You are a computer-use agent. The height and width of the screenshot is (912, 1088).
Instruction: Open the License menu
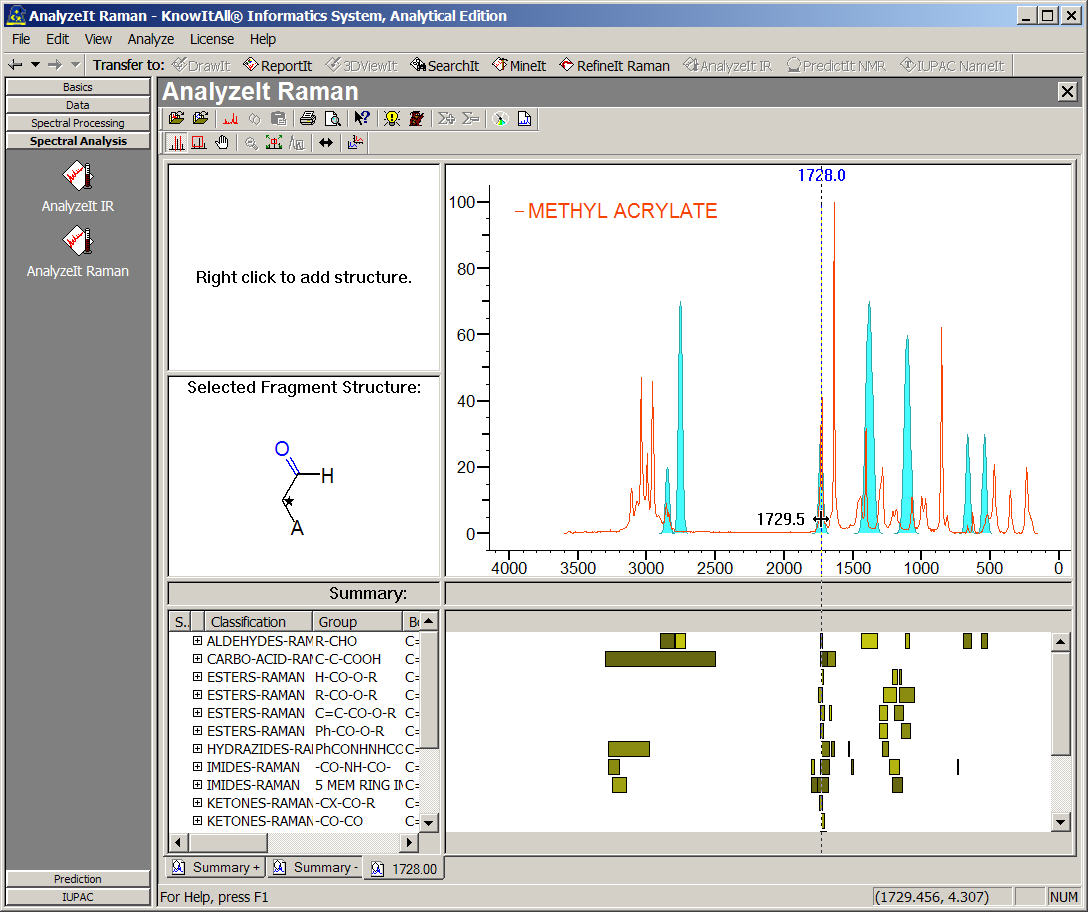(212, 39)
